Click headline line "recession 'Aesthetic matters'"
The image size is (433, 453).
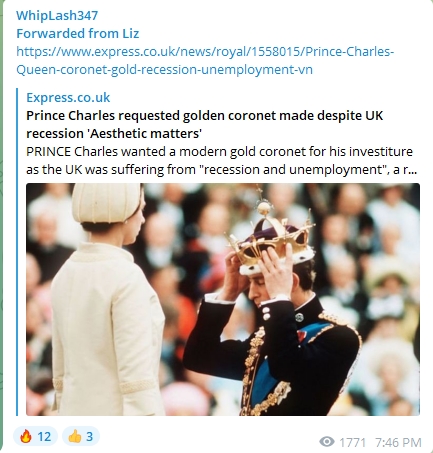coord(114,133)
